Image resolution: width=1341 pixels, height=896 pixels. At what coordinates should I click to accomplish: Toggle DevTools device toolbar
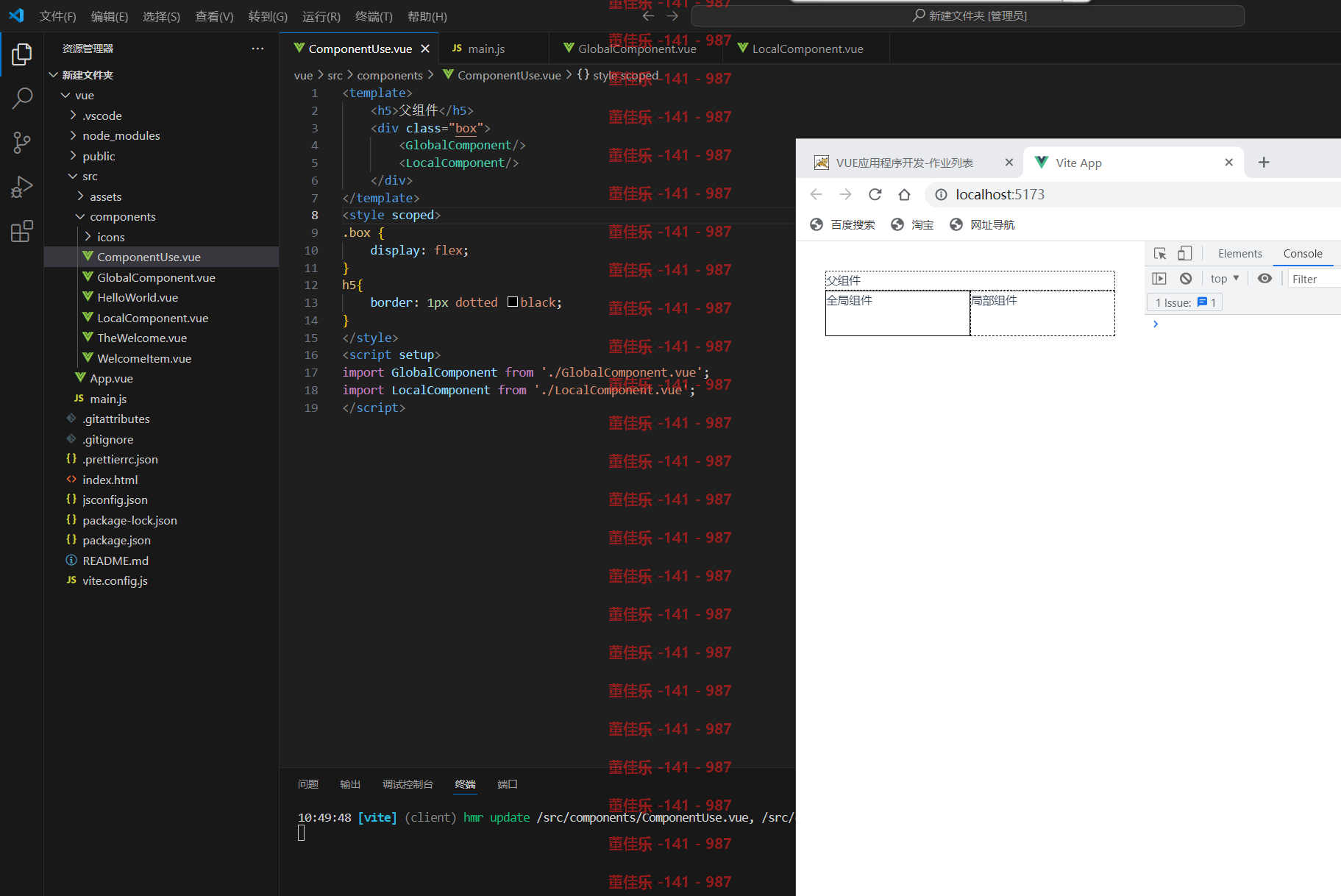point(1184,254)
